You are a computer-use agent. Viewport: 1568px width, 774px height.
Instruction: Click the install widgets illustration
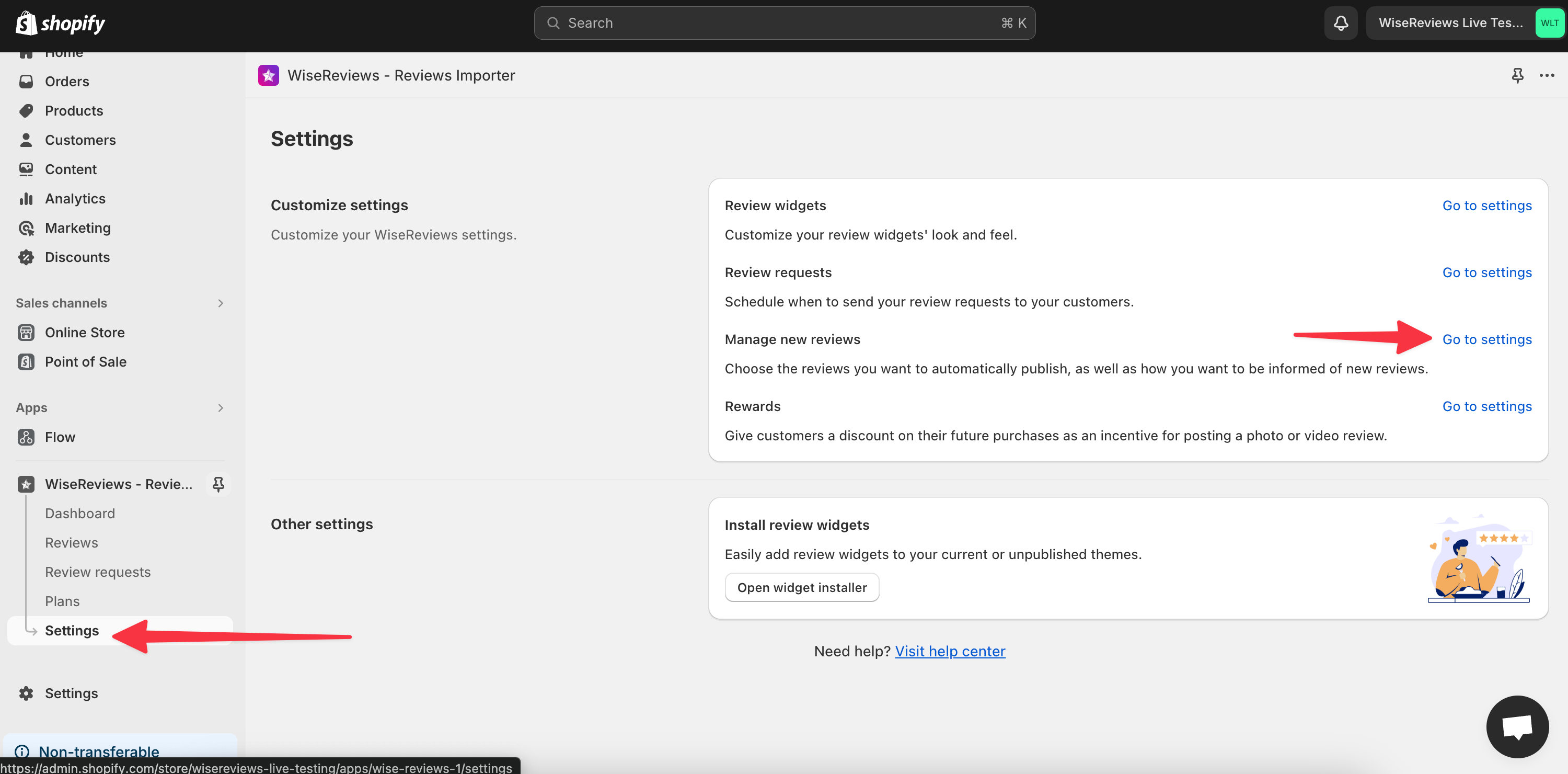(1479, 559)
